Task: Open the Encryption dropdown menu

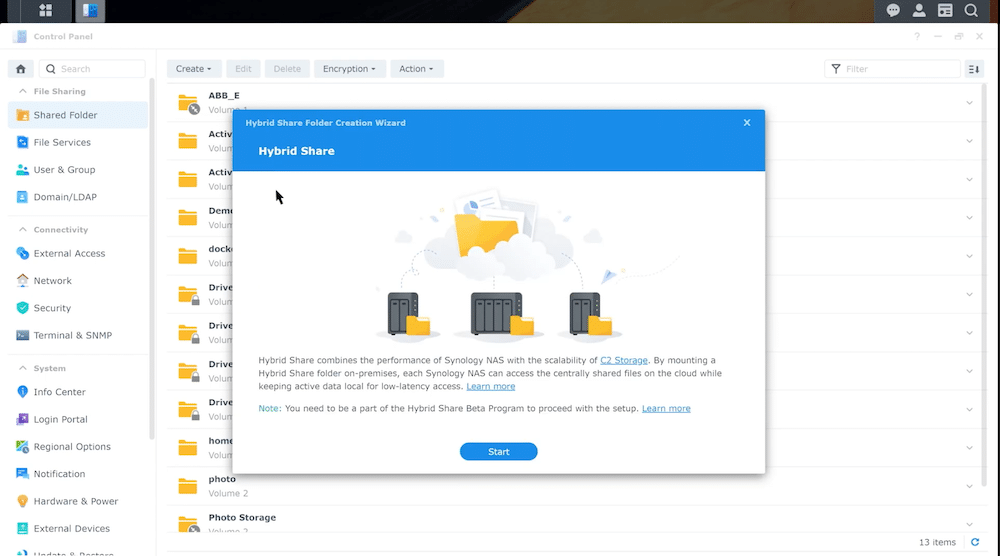Action: [x=349, y=69]
